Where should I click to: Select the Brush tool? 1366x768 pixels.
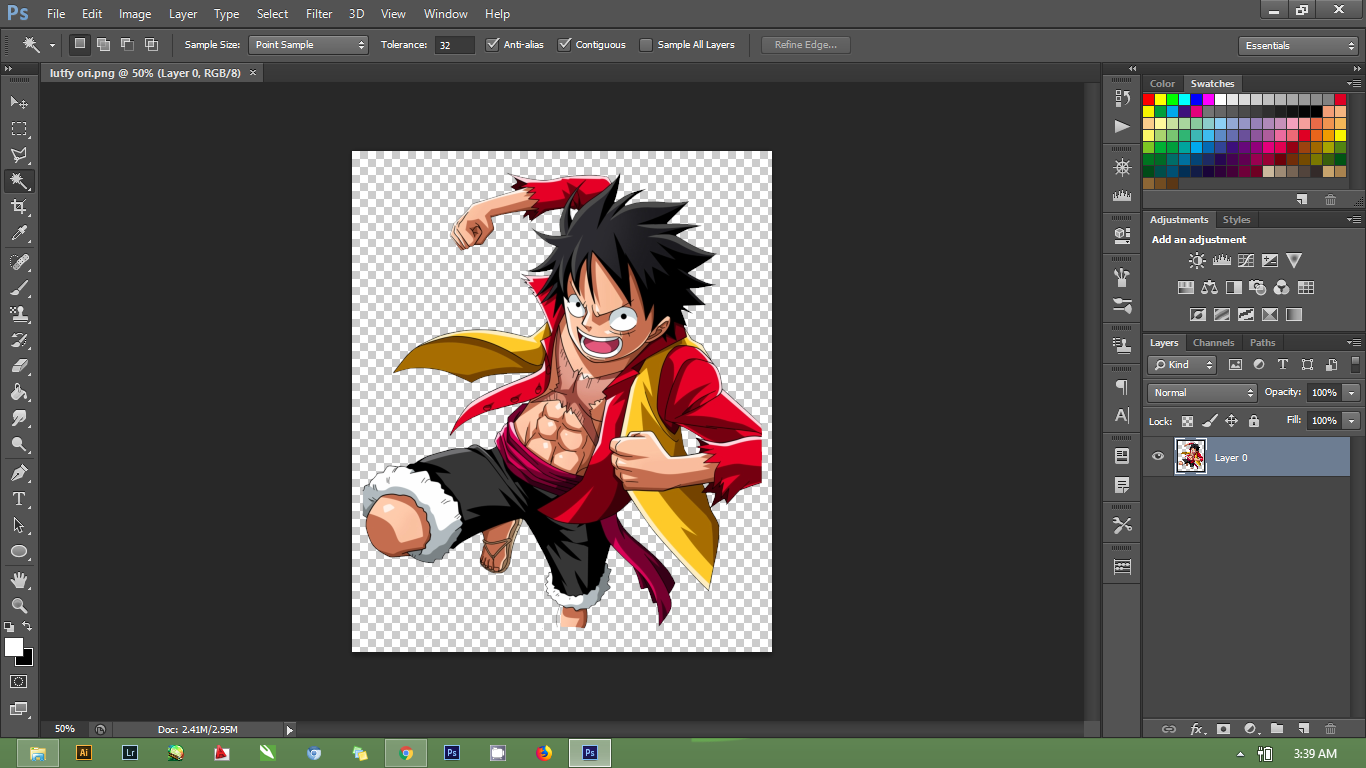click(x=19, y=287)
